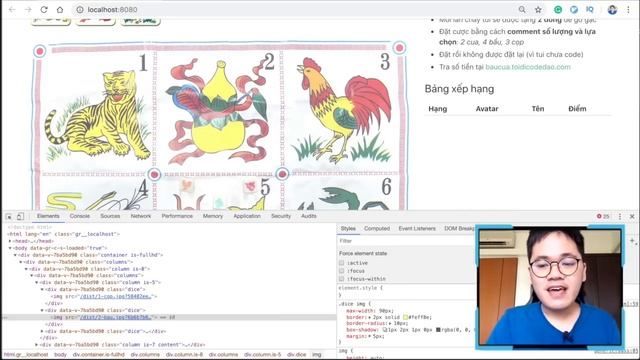
Task: Click the browser home icon
Action: click(x=60, y=9)
